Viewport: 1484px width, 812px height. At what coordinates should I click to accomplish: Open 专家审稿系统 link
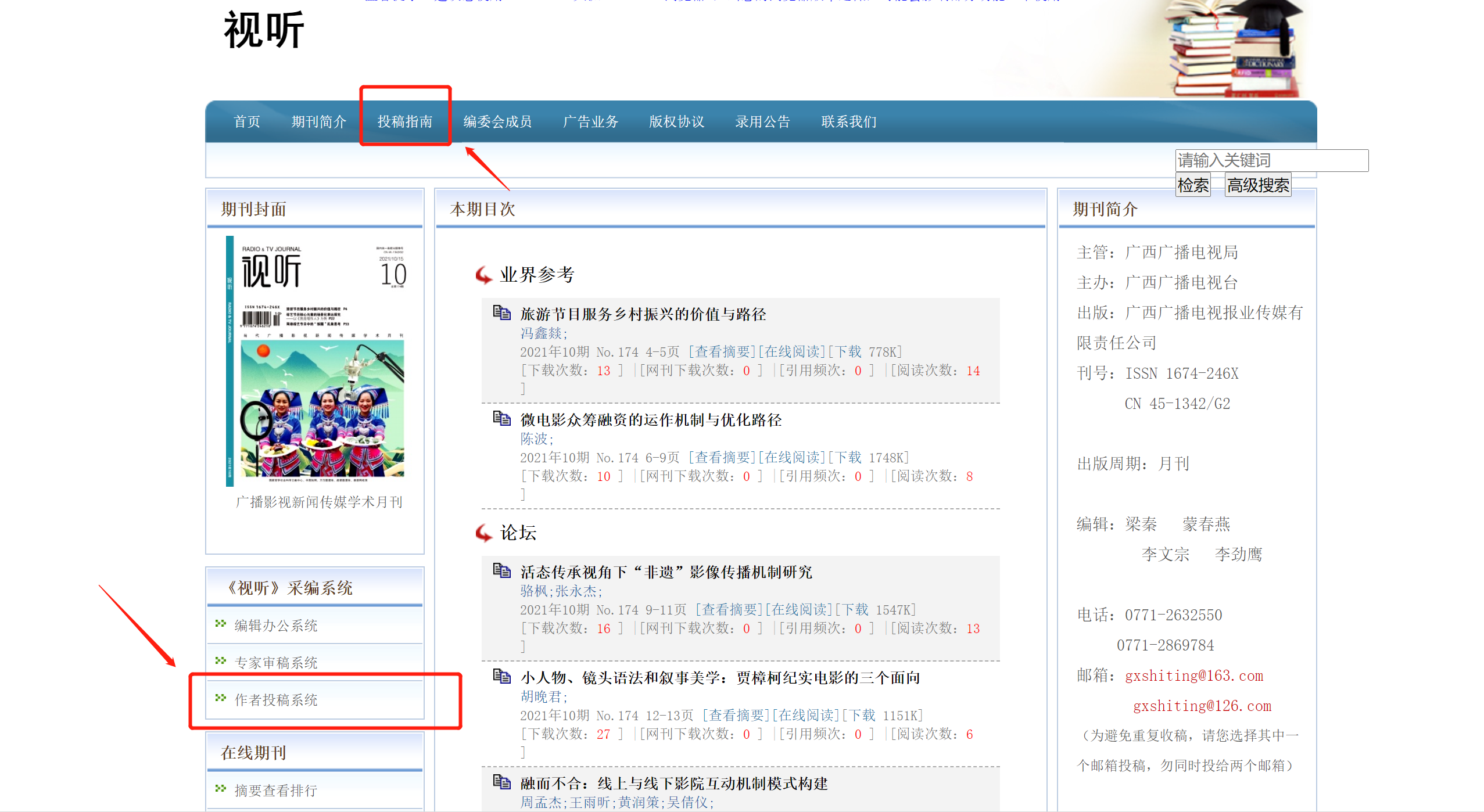point(275,663)
